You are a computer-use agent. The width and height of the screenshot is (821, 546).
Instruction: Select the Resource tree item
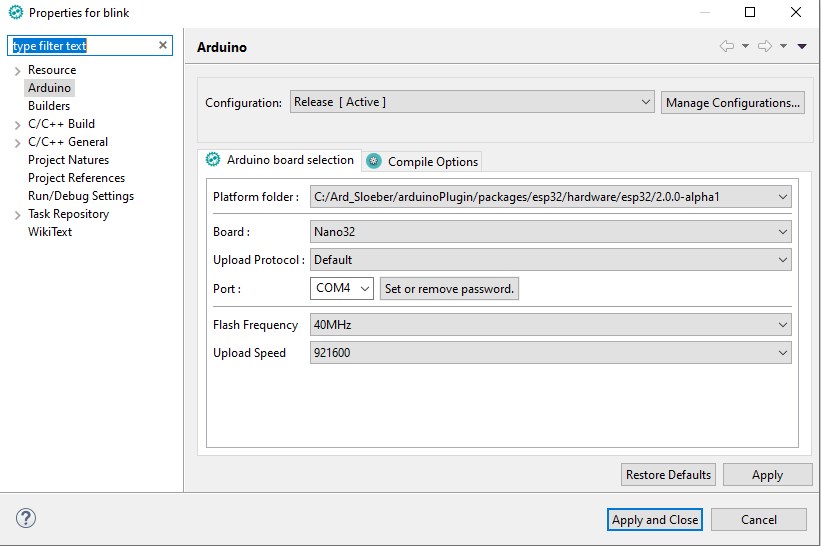tap(52, 70)
